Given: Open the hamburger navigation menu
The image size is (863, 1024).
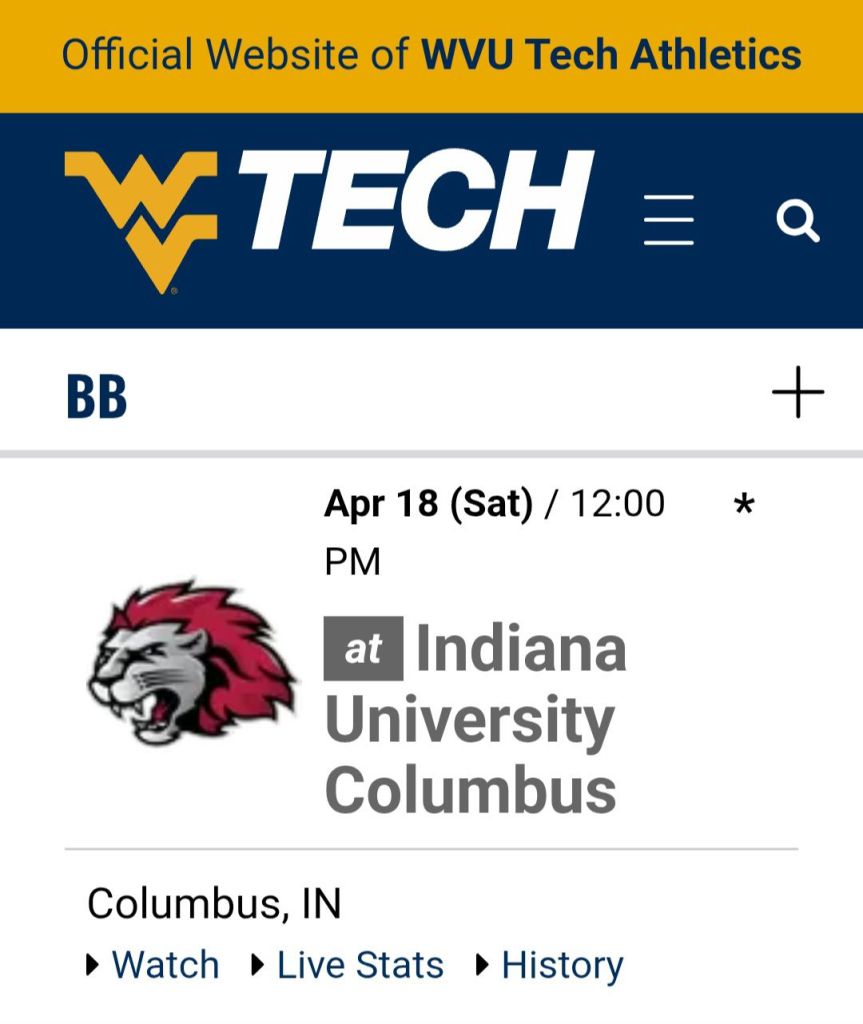Looking at the screenshot, I should click(668, 220).
